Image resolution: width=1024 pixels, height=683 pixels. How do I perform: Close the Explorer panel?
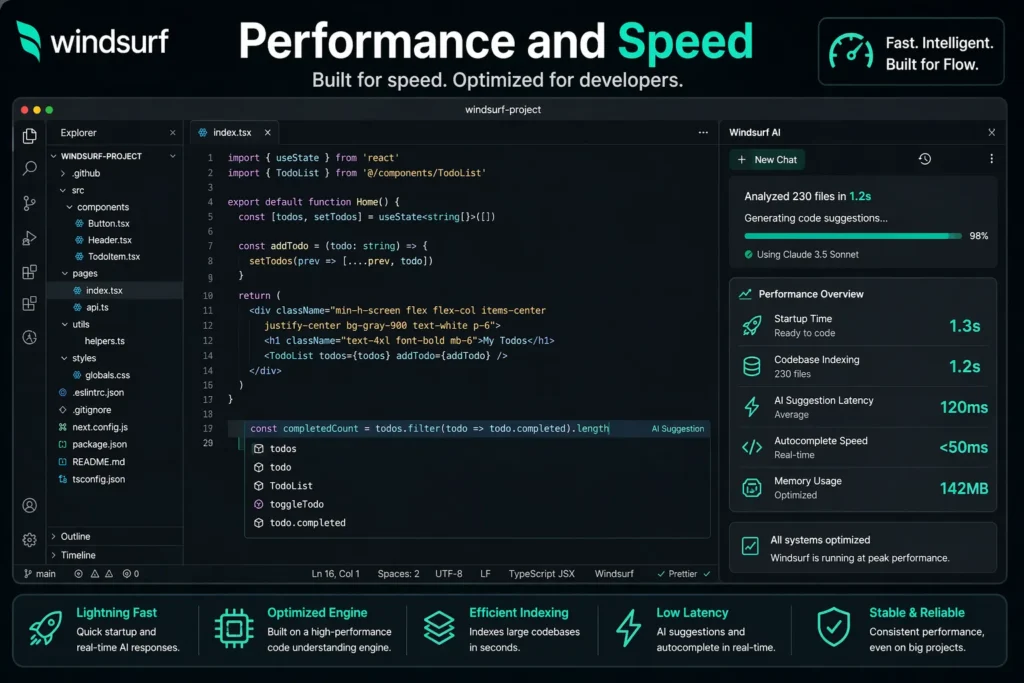coord(172,133)
